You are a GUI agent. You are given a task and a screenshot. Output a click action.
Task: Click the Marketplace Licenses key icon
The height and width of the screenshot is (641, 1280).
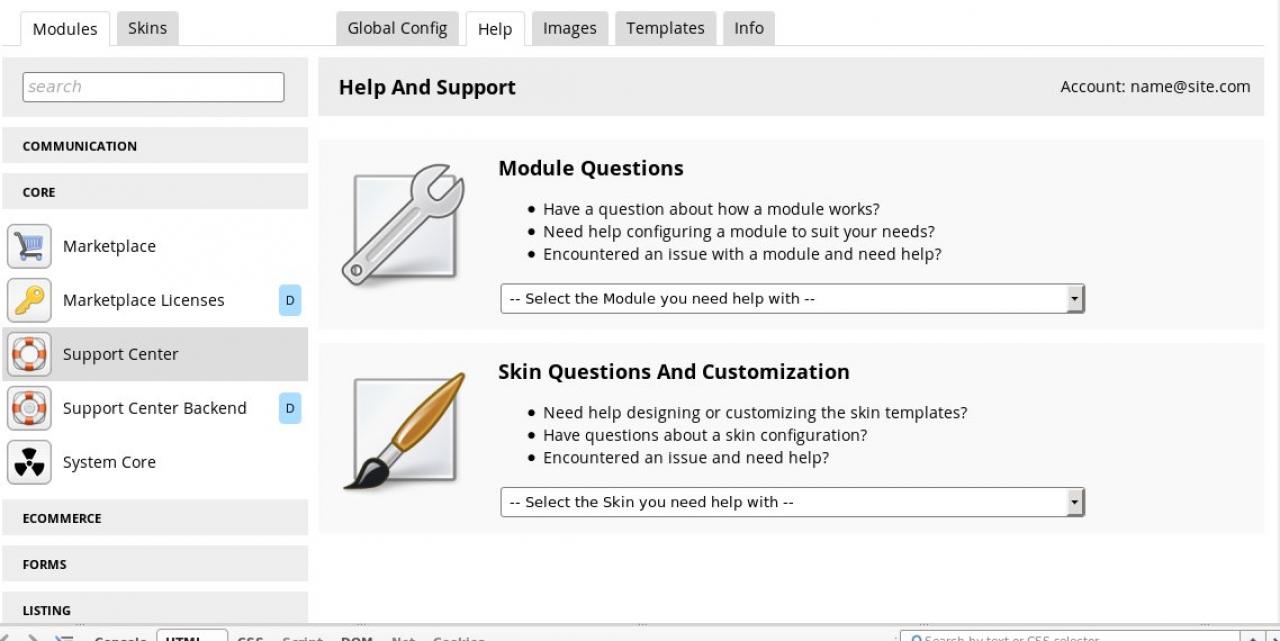click(x=29, y=300)
